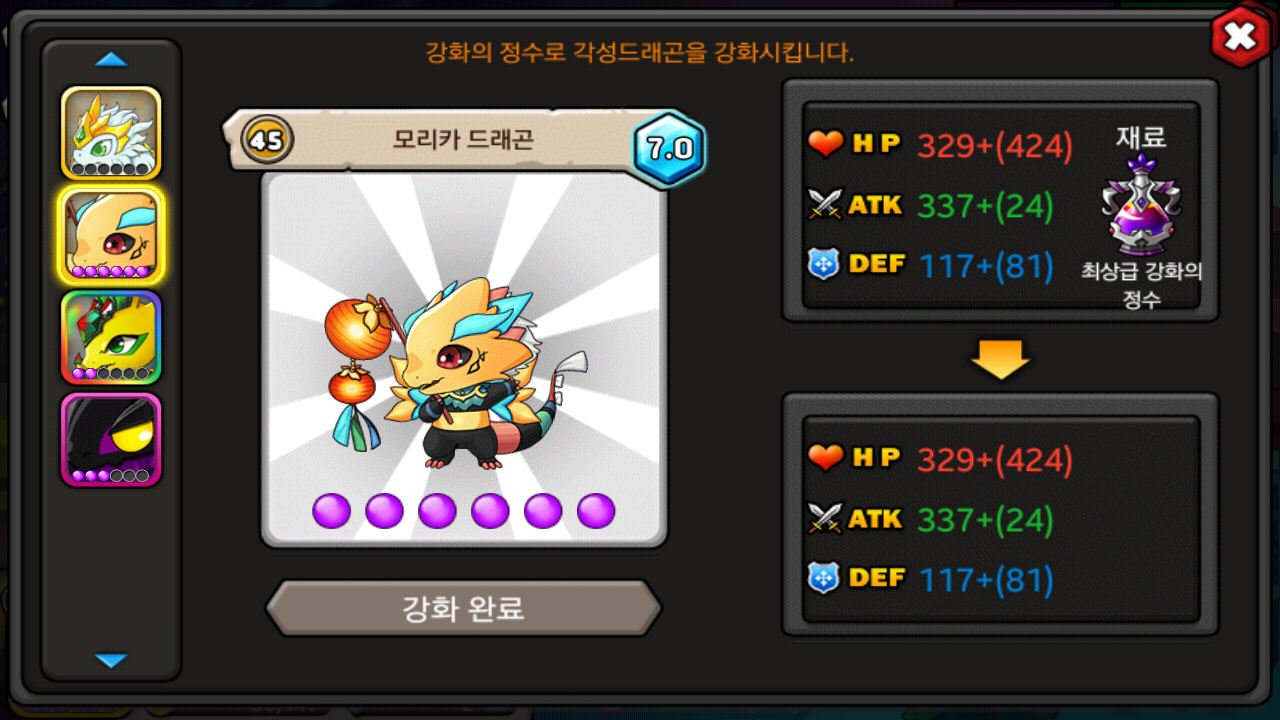Viewport: 1280px width, 720px height.
Task: Tap the first purple enhancement orb
Action: pos(331,511)
